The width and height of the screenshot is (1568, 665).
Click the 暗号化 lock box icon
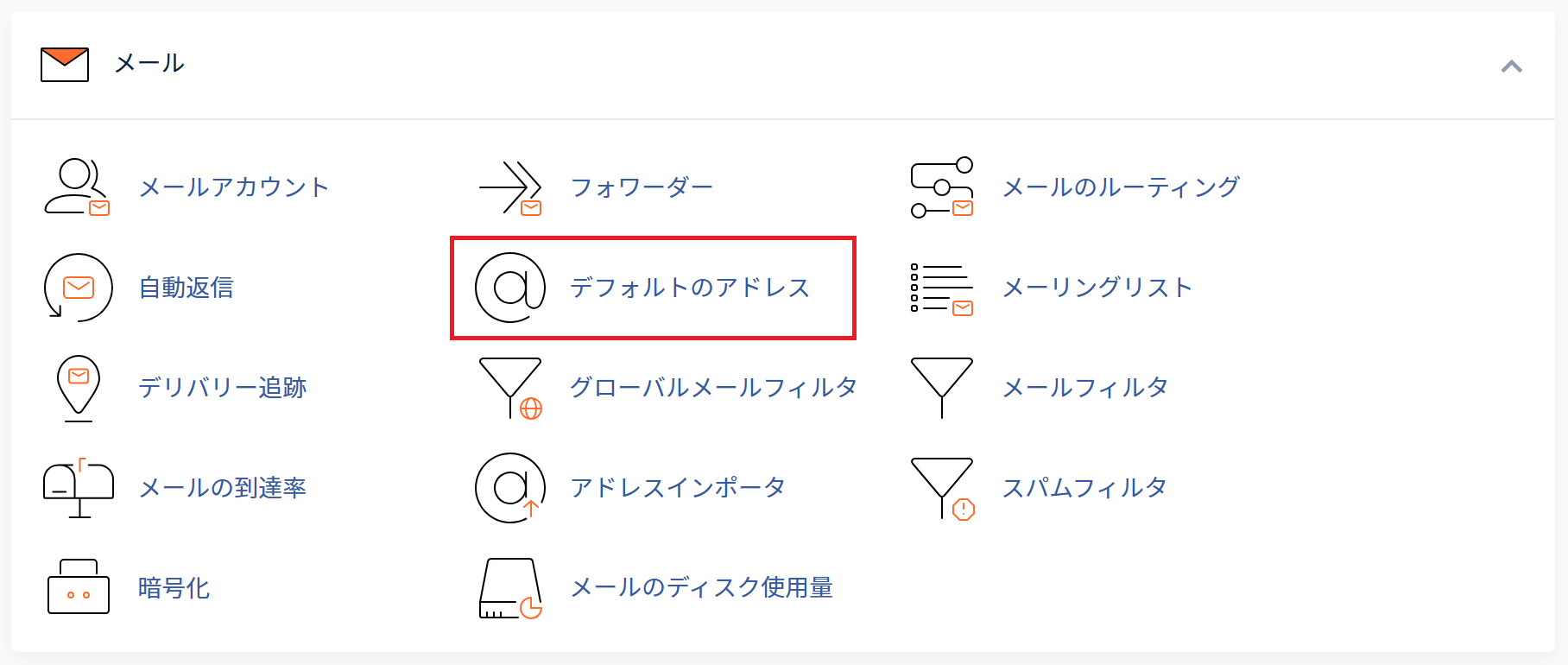[79, 587]
